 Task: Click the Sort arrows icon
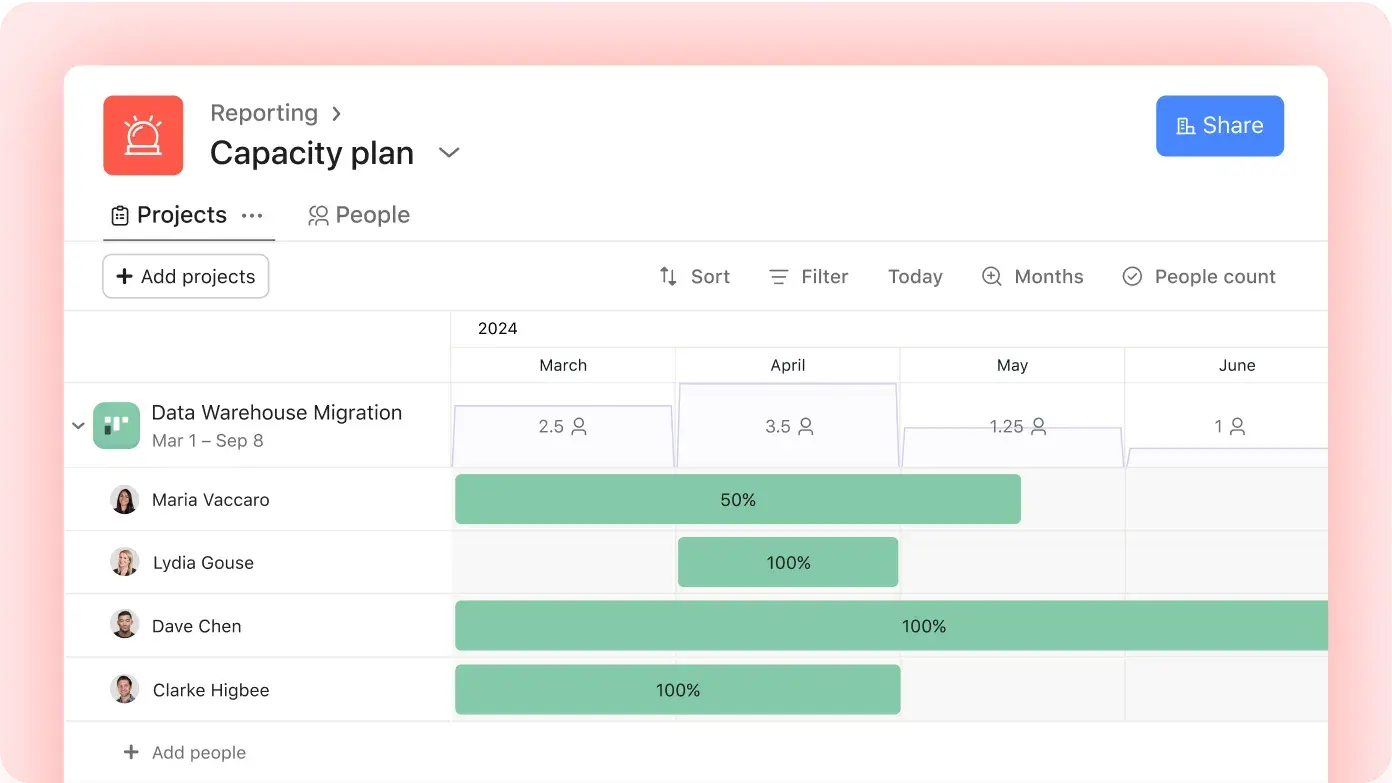[x=668, y=276]
